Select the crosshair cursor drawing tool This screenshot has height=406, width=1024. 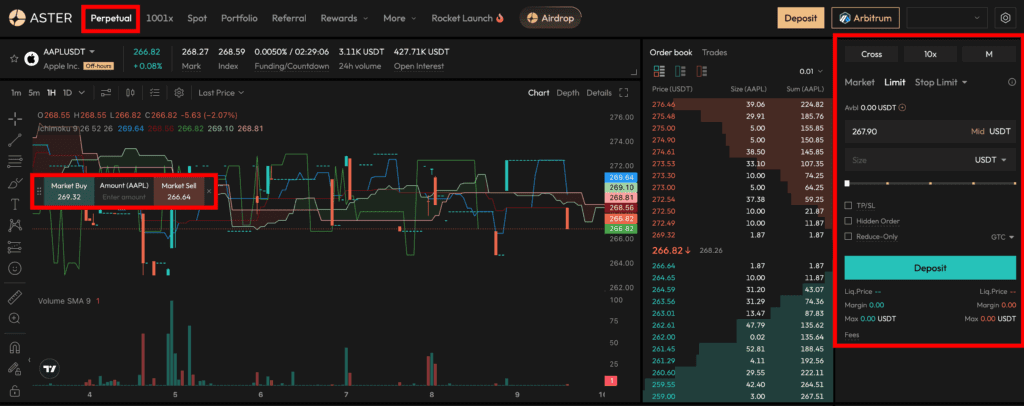tap(15, 118)
